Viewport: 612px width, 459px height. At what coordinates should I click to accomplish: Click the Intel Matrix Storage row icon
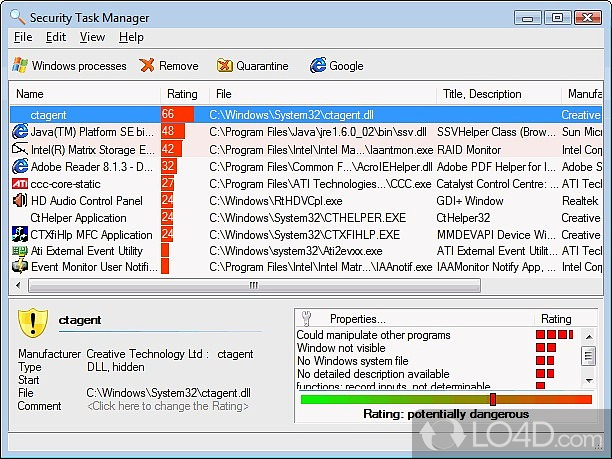(20, 149)
